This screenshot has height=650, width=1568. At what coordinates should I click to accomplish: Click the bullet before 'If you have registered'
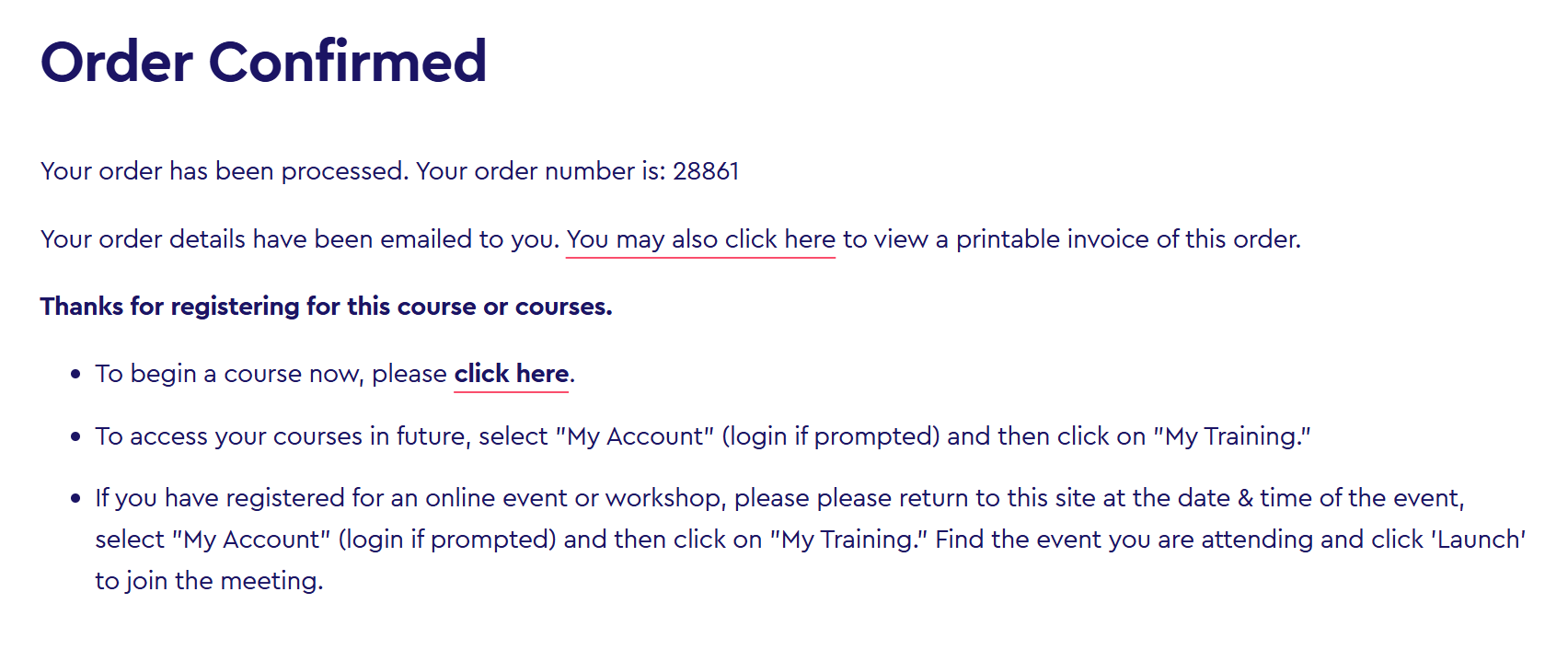75,499
